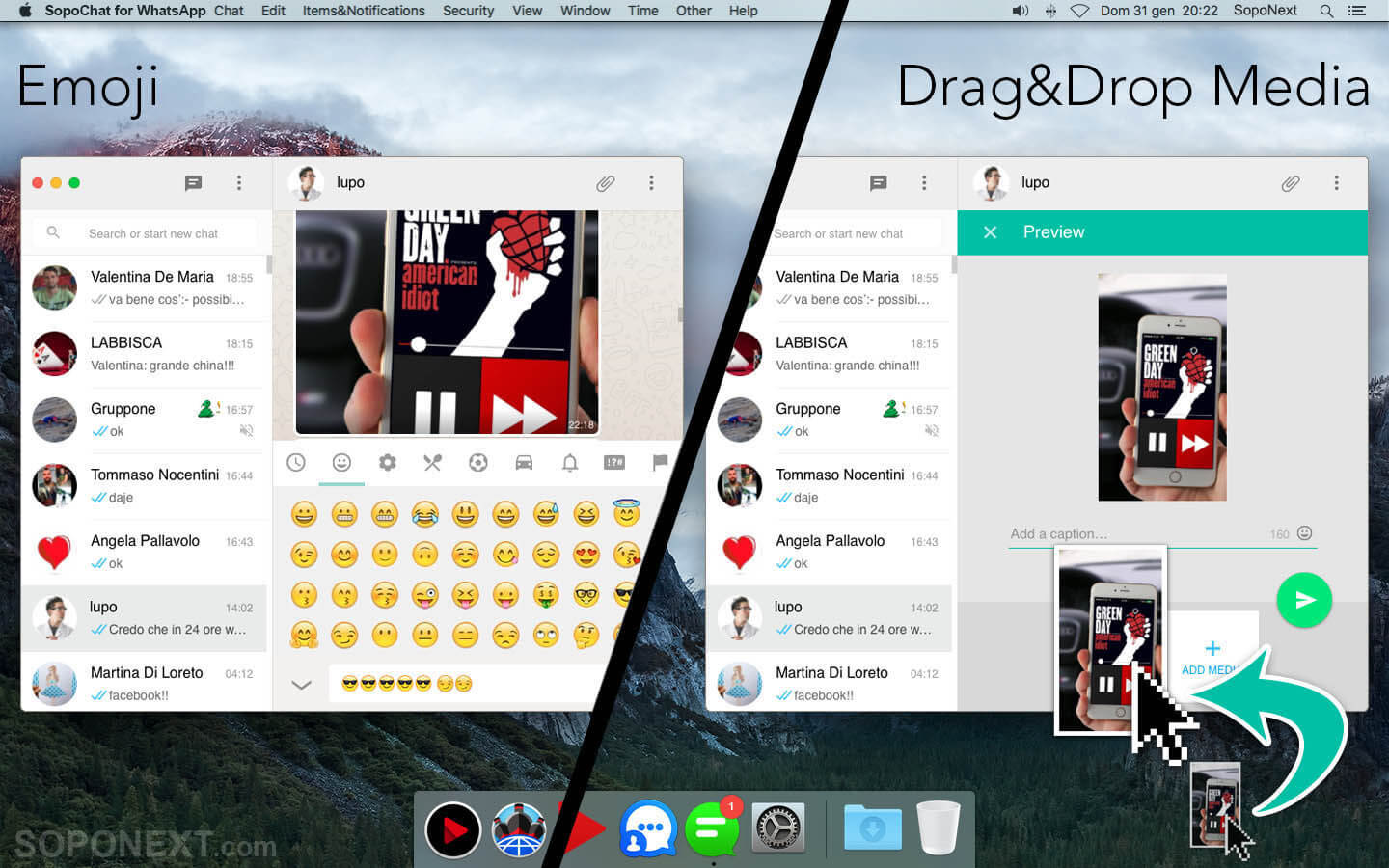Collapse emoji panel with down chevron
This screenshot has width=1389, height=868.
(x=301, y=685)
